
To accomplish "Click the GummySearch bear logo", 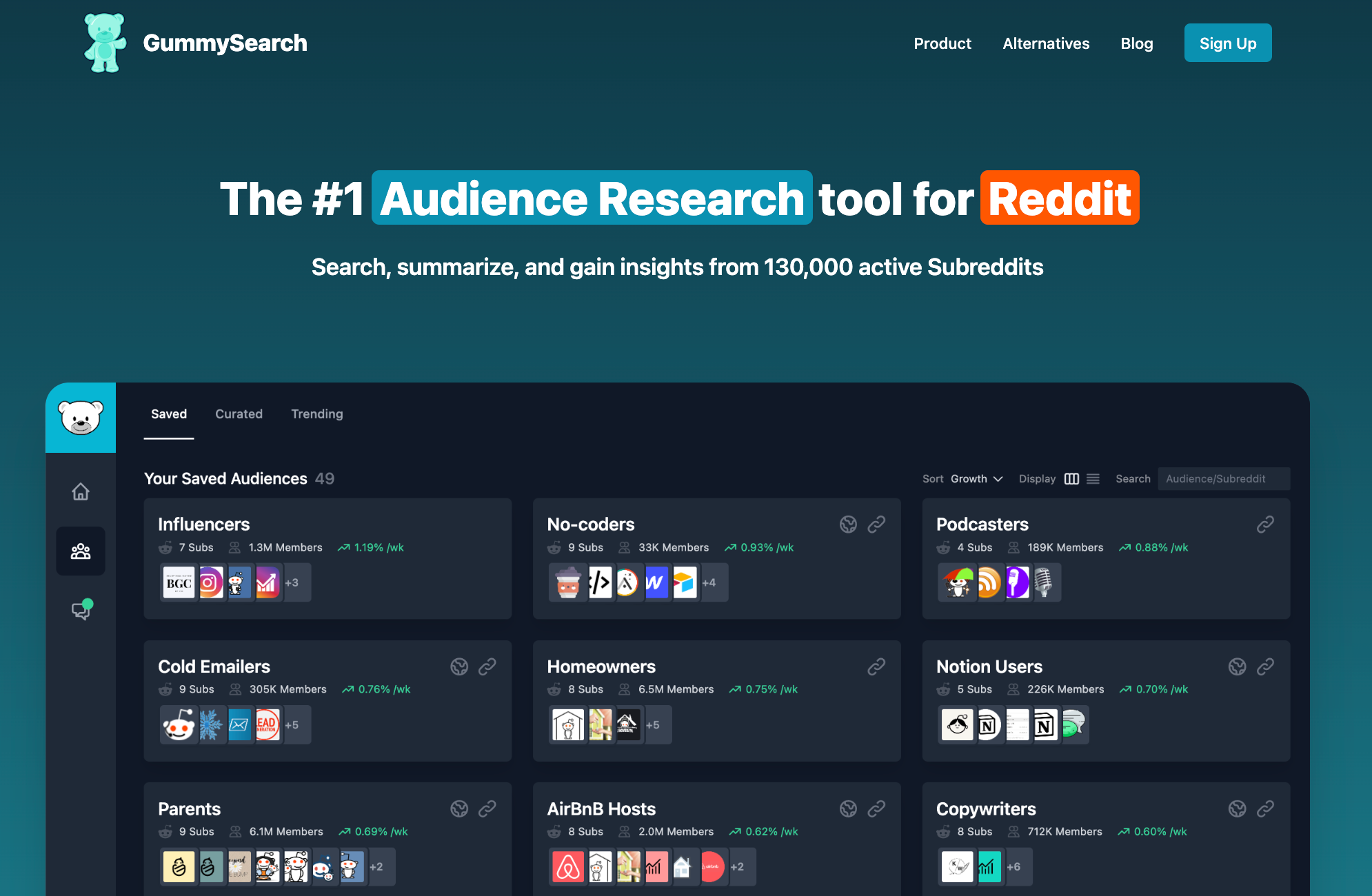I will coord(105,43).
